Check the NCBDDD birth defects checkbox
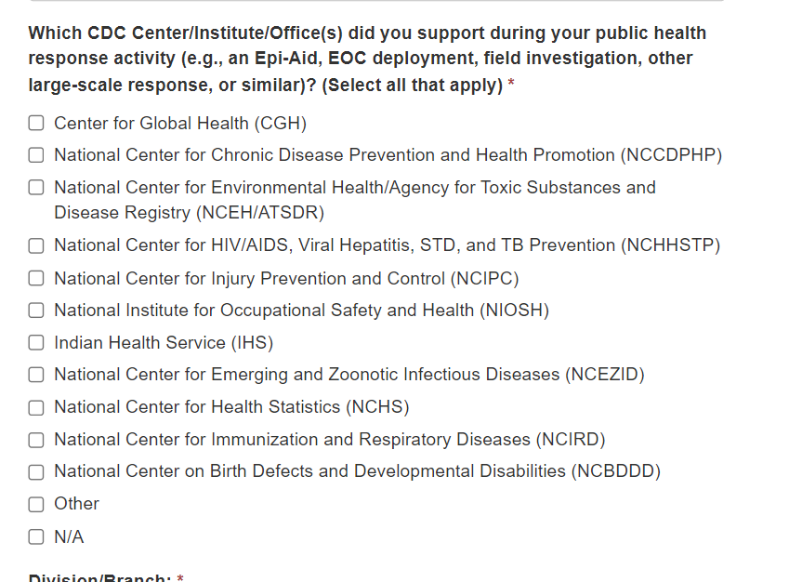The height and width of the screenshot is (582, 802). pos(36,472)
